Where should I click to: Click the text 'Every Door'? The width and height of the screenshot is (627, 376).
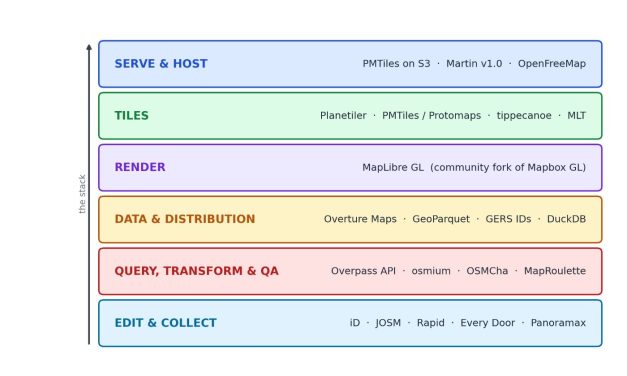coord(487,323)
